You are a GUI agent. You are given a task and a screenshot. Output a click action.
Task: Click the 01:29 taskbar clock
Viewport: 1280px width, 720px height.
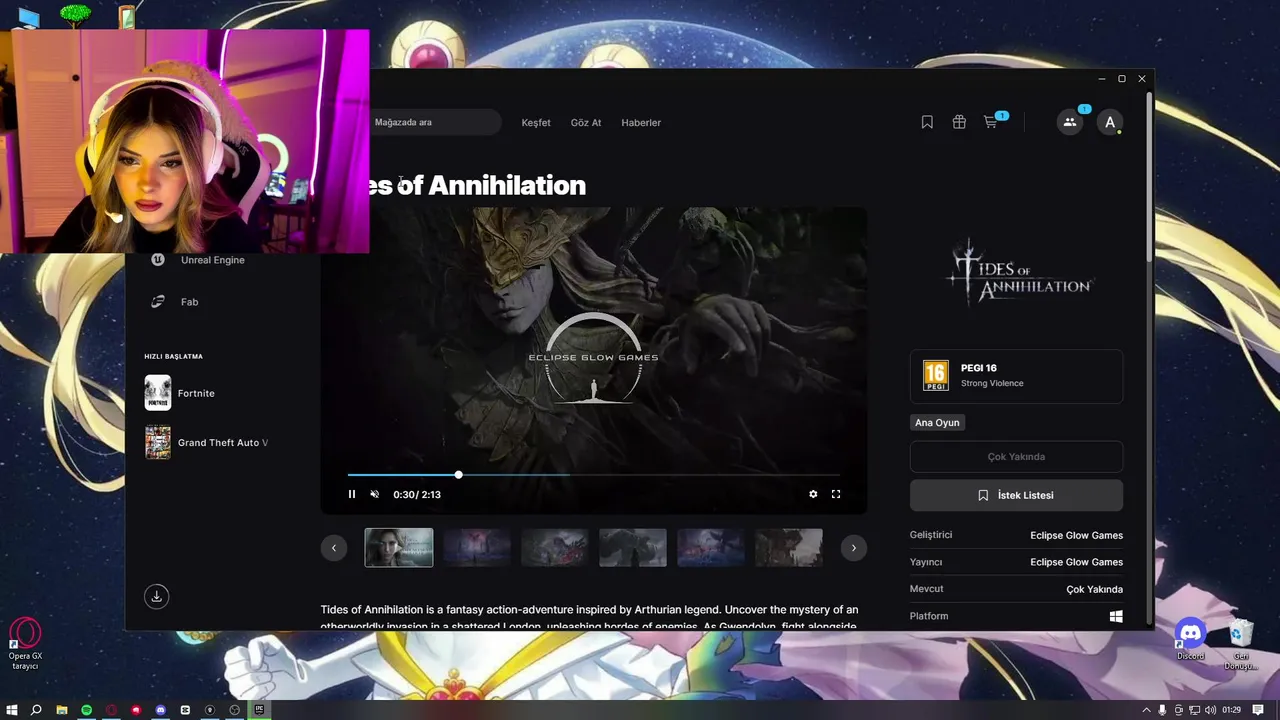[x=1231, y=710]
